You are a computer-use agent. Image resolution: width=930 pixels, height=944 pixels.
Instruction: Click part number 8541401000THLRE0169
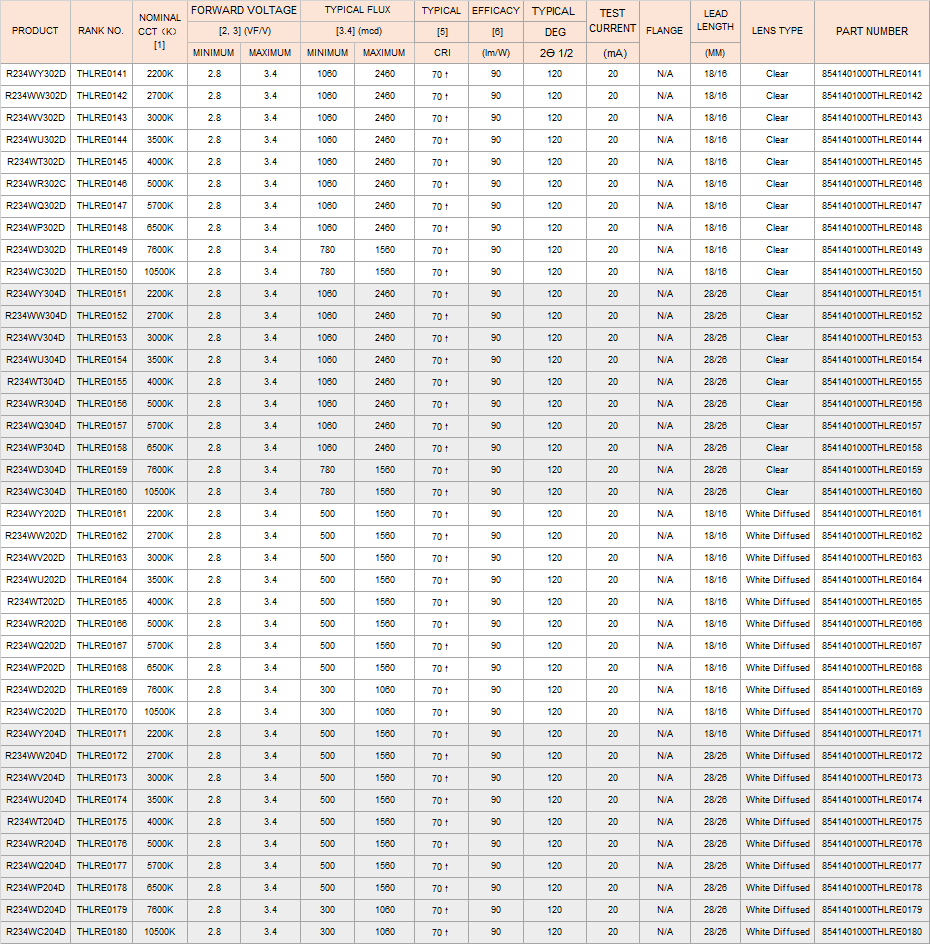coord(872,689)
